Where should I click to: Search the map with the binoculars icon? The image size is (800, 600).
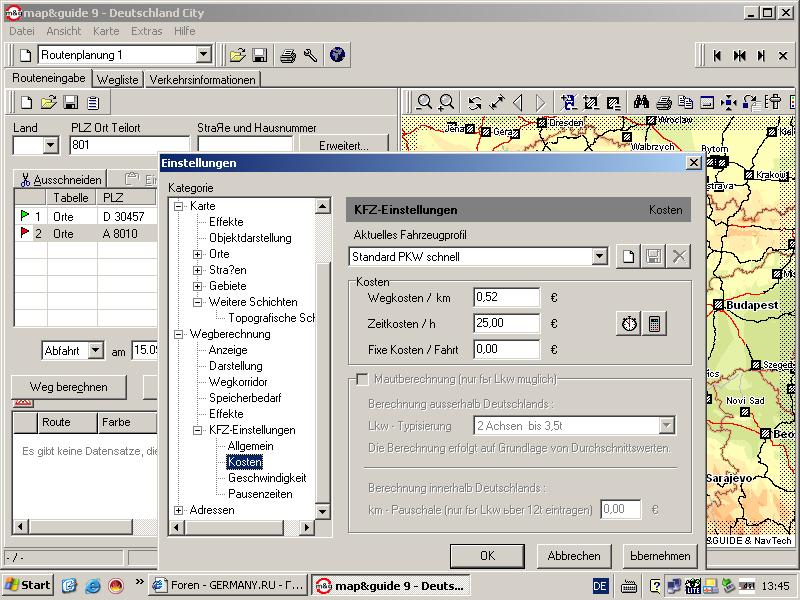(x=641, y=103)
